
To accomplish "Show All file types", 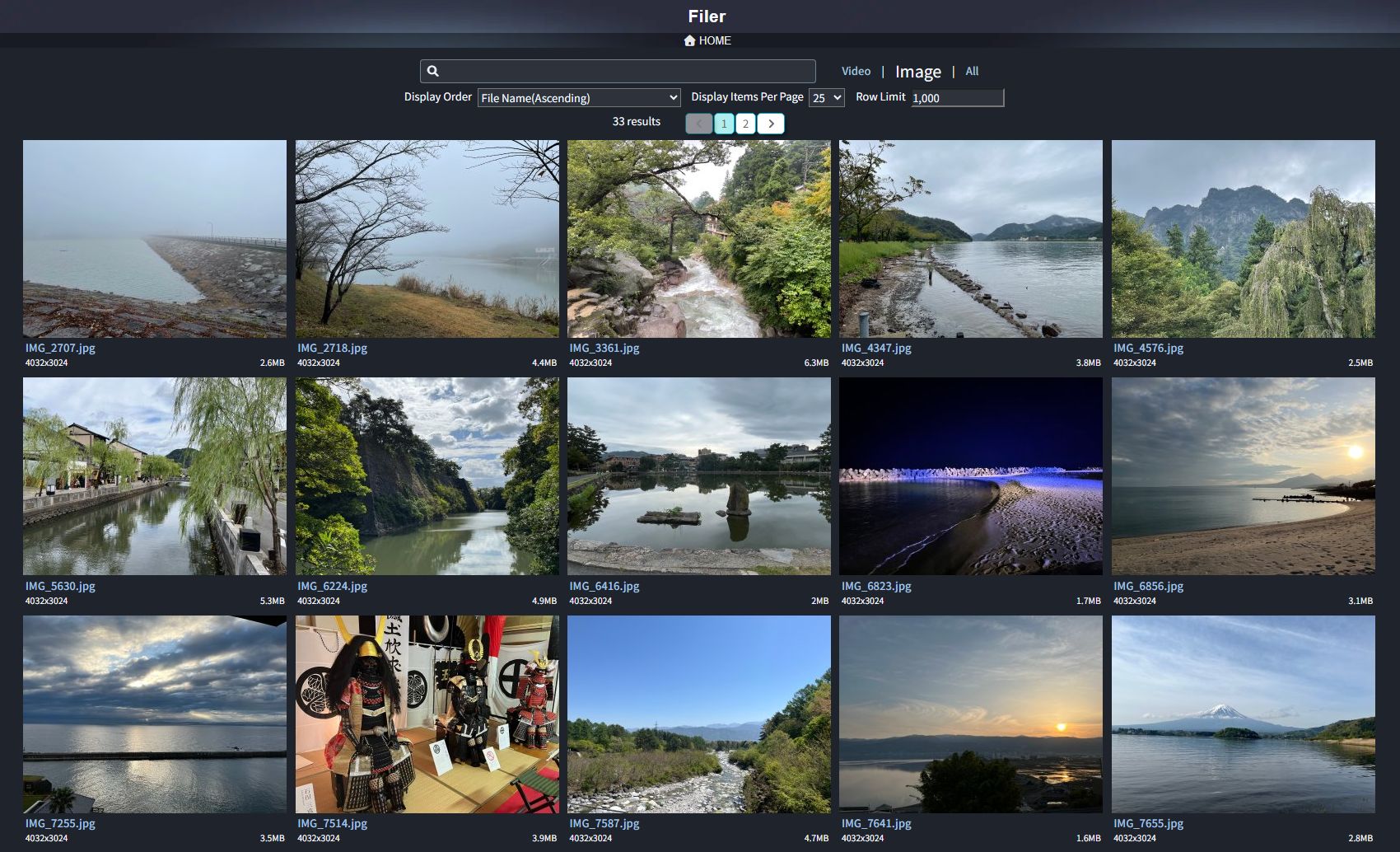I will [972, 72].
